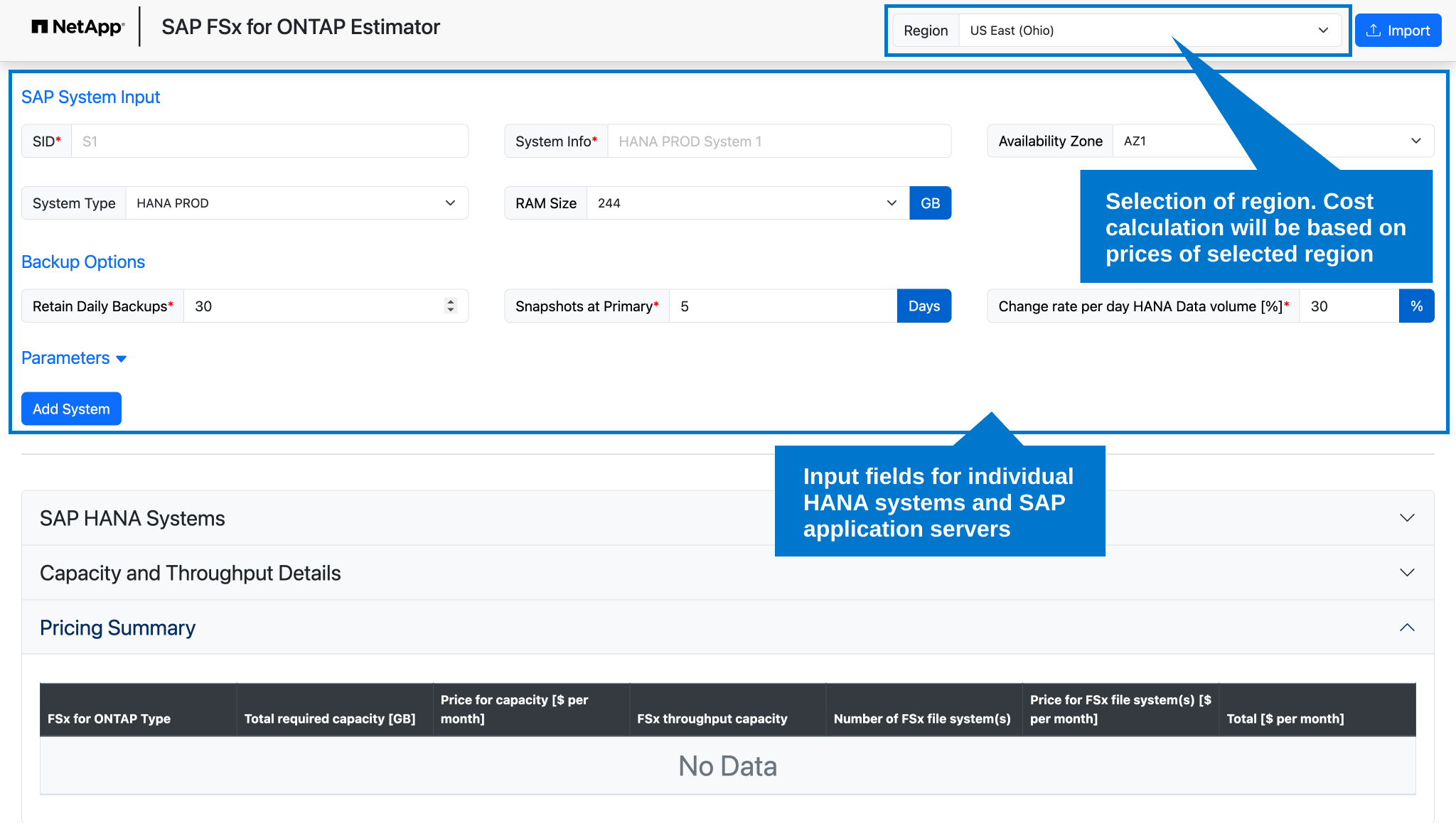Expand the Parameters section

point(74,358)
